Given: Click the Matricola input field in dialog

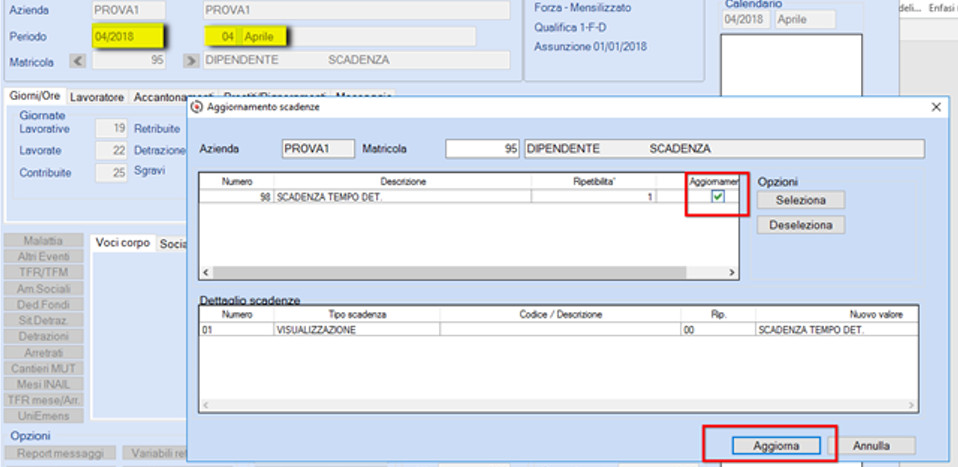Looking at the screenshot, I should [483, 149].
